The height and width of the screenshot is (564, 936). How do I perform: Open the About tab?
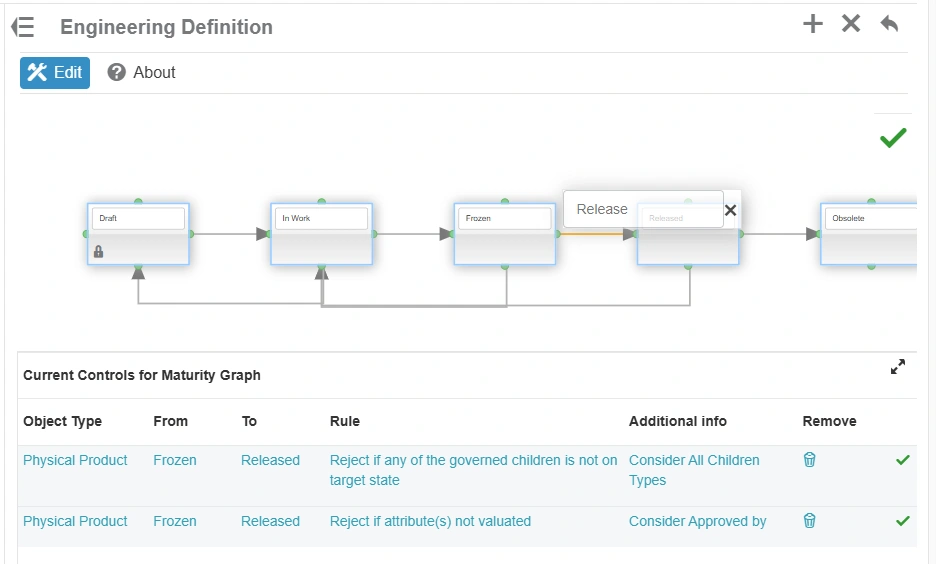pyautogui.click(x=141, y=72)
